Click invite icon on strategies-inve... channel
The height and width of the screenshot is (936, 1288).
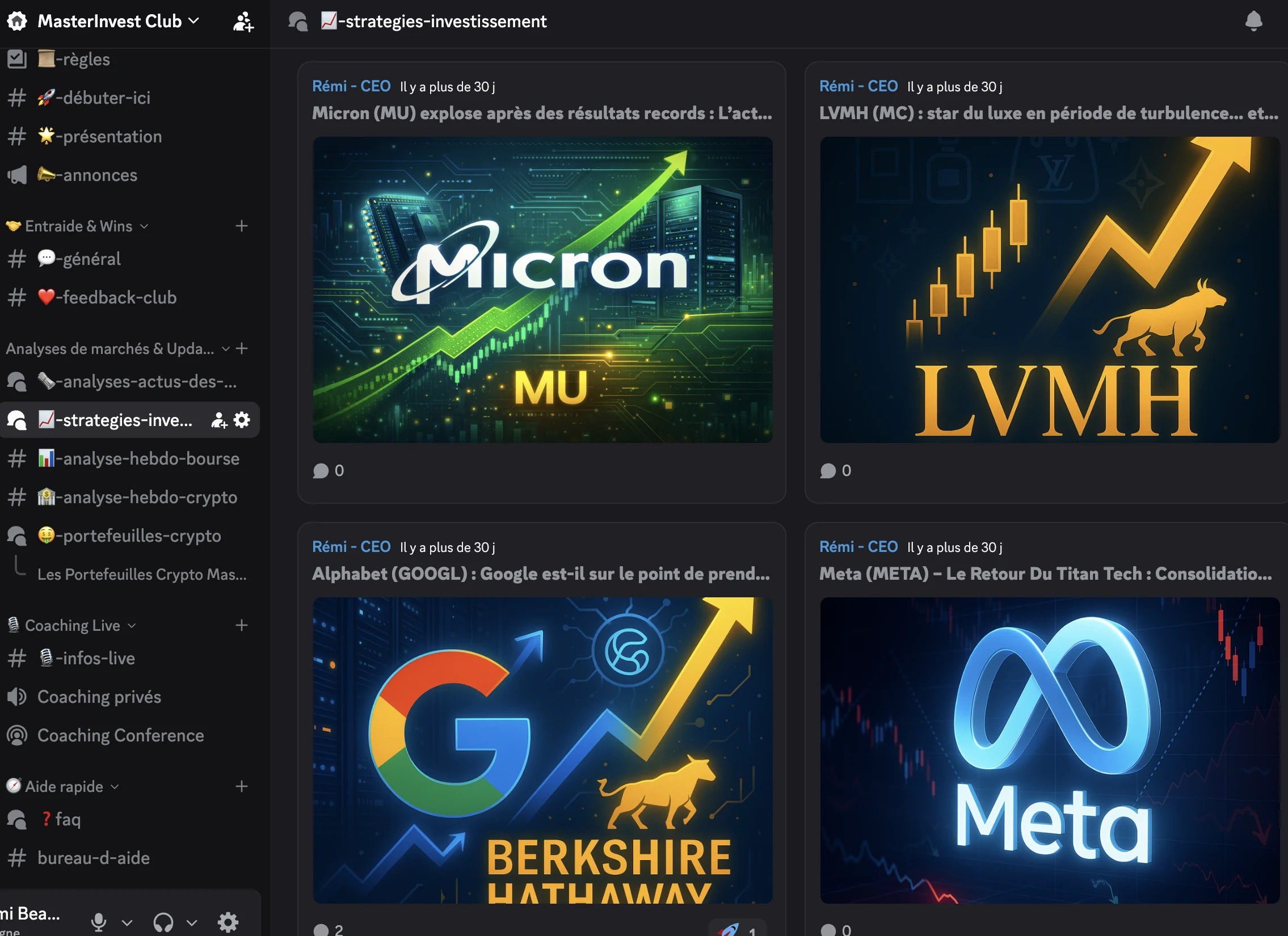click(219, 420)
